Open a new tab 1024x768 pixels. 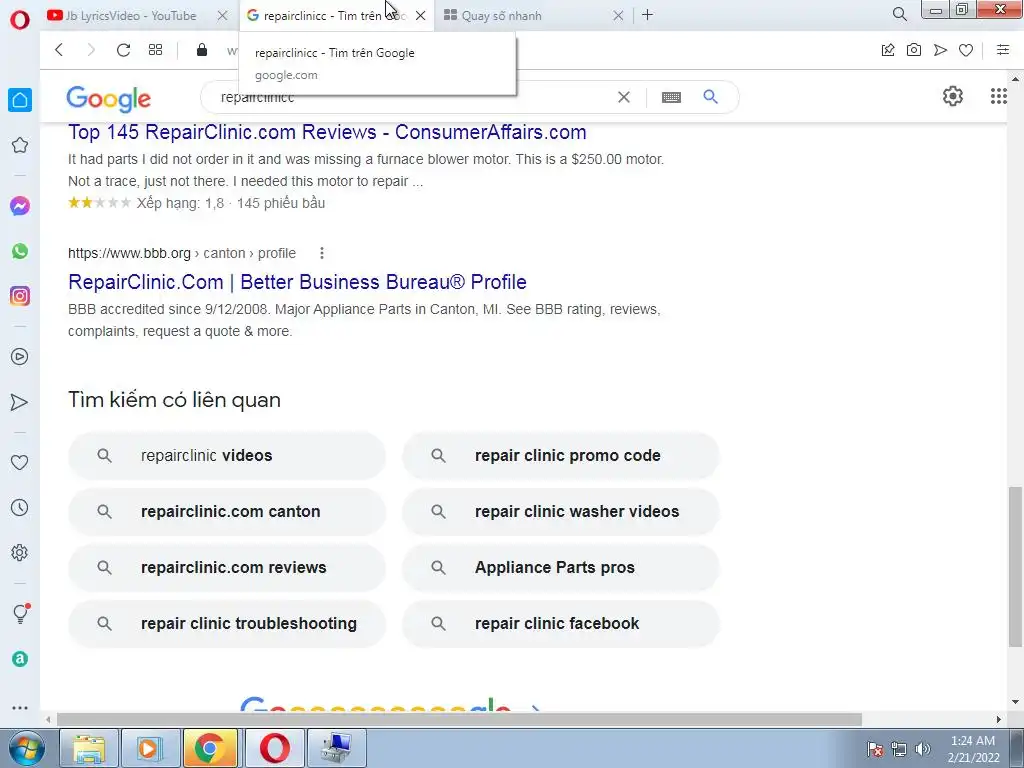(647, 14)
